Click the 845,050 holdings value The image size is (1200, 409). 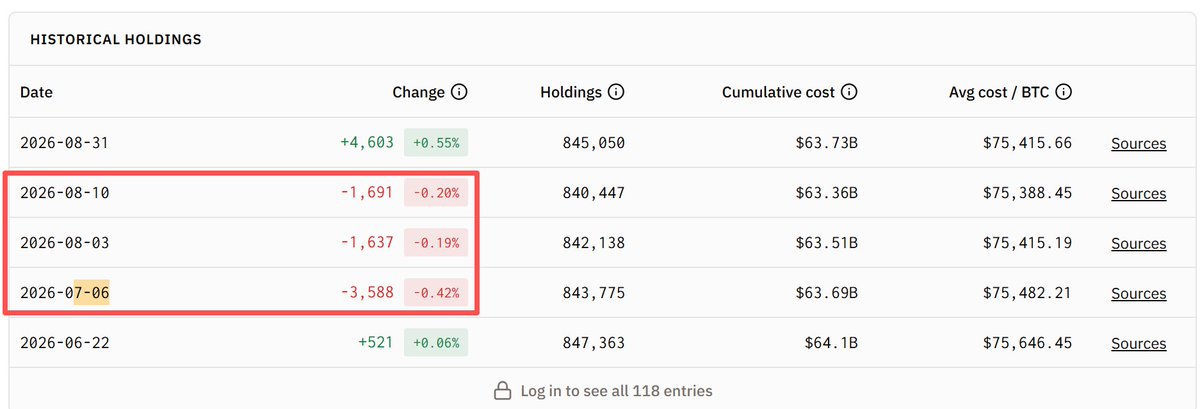(594, 143)
